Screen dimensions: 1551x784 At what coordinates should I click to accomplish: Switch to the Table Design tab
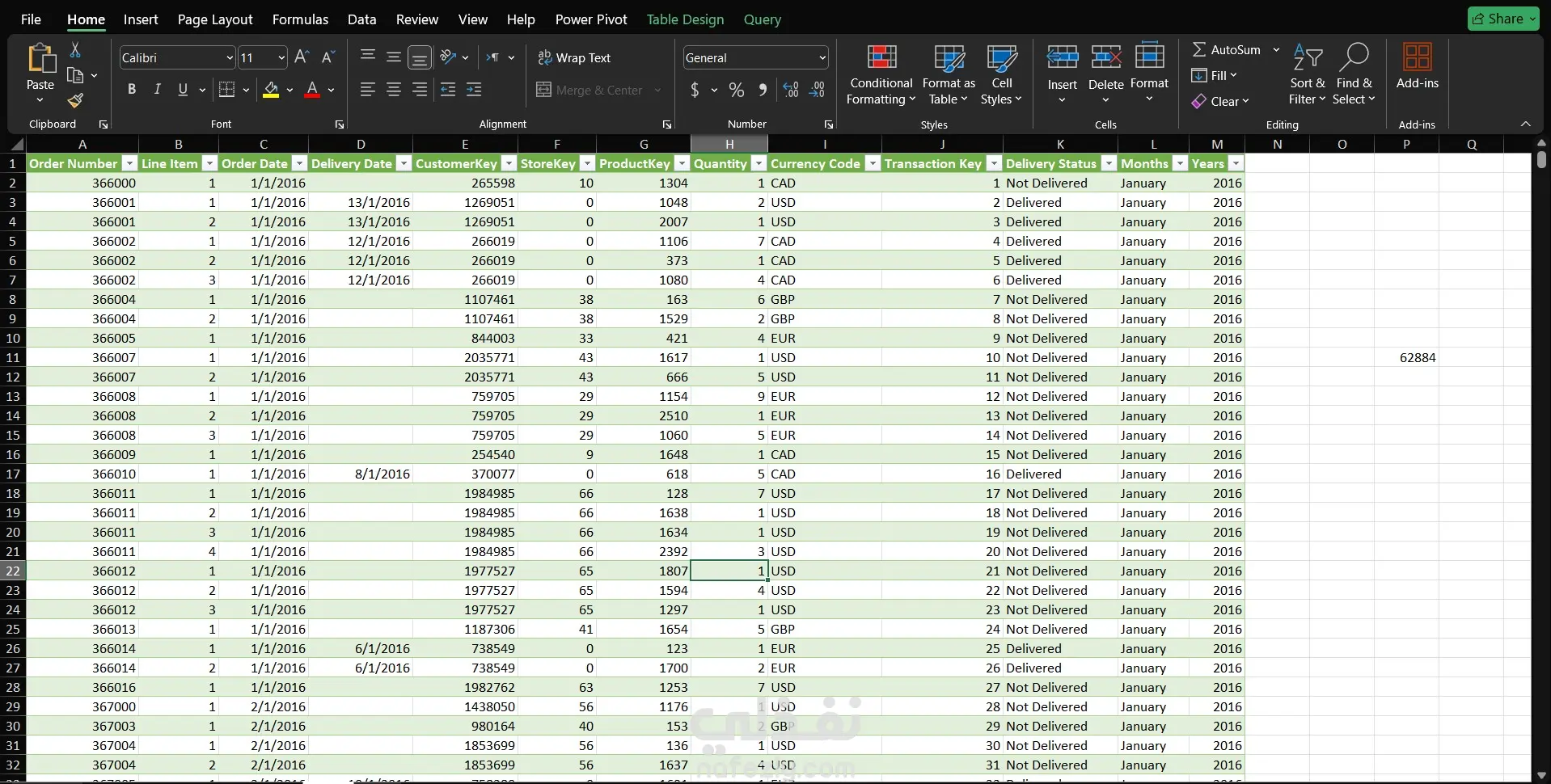click(x=685, y=19)
